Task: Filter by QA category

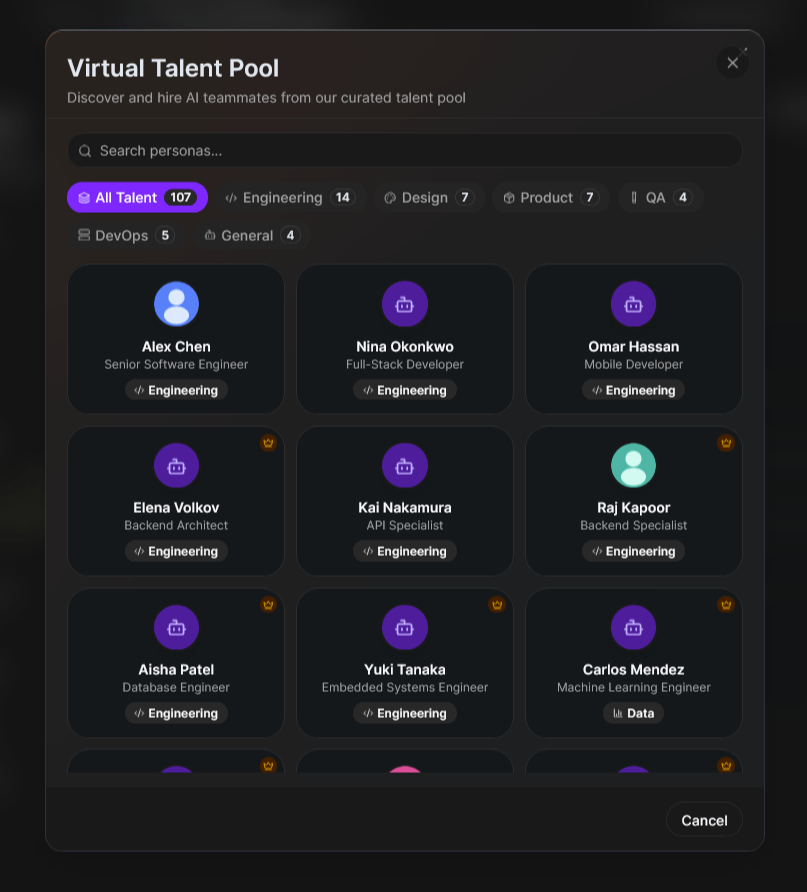Action: click(x=659, y=198)
